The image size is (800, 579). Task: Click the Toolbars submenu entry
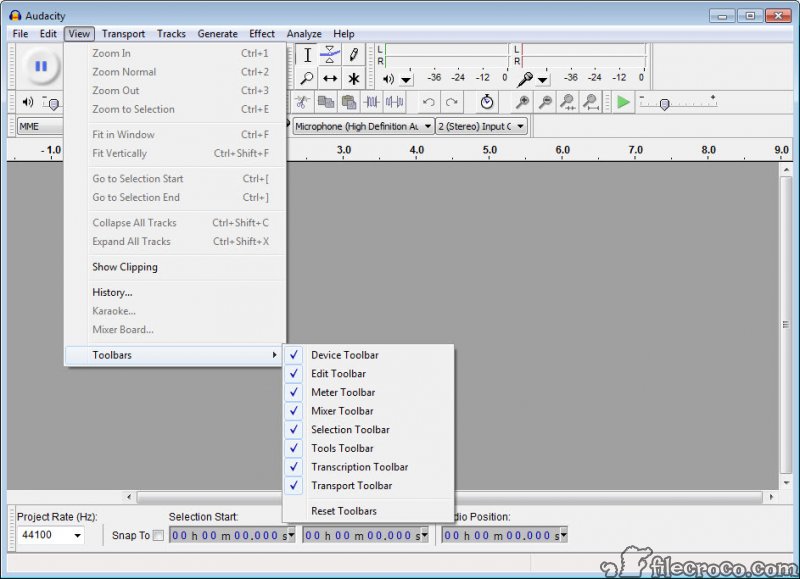point(175,355)
